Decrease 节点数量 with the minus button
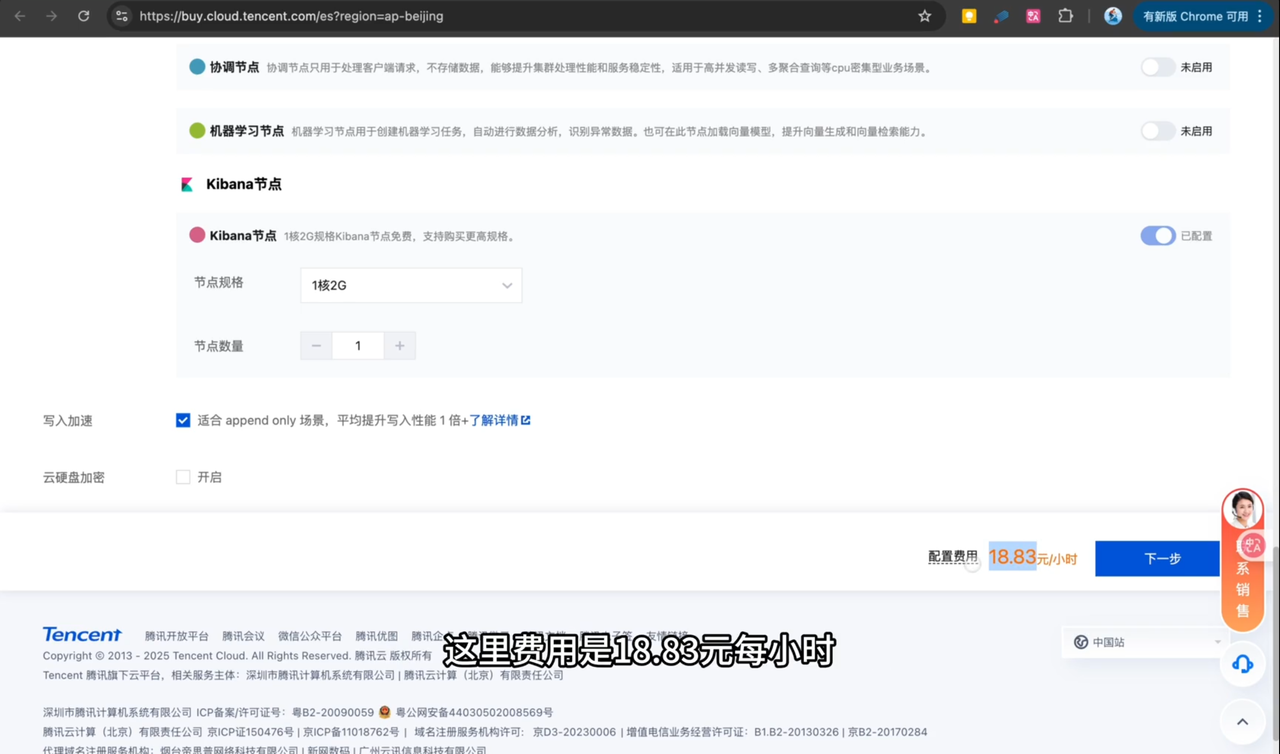 tap(316, 346)
